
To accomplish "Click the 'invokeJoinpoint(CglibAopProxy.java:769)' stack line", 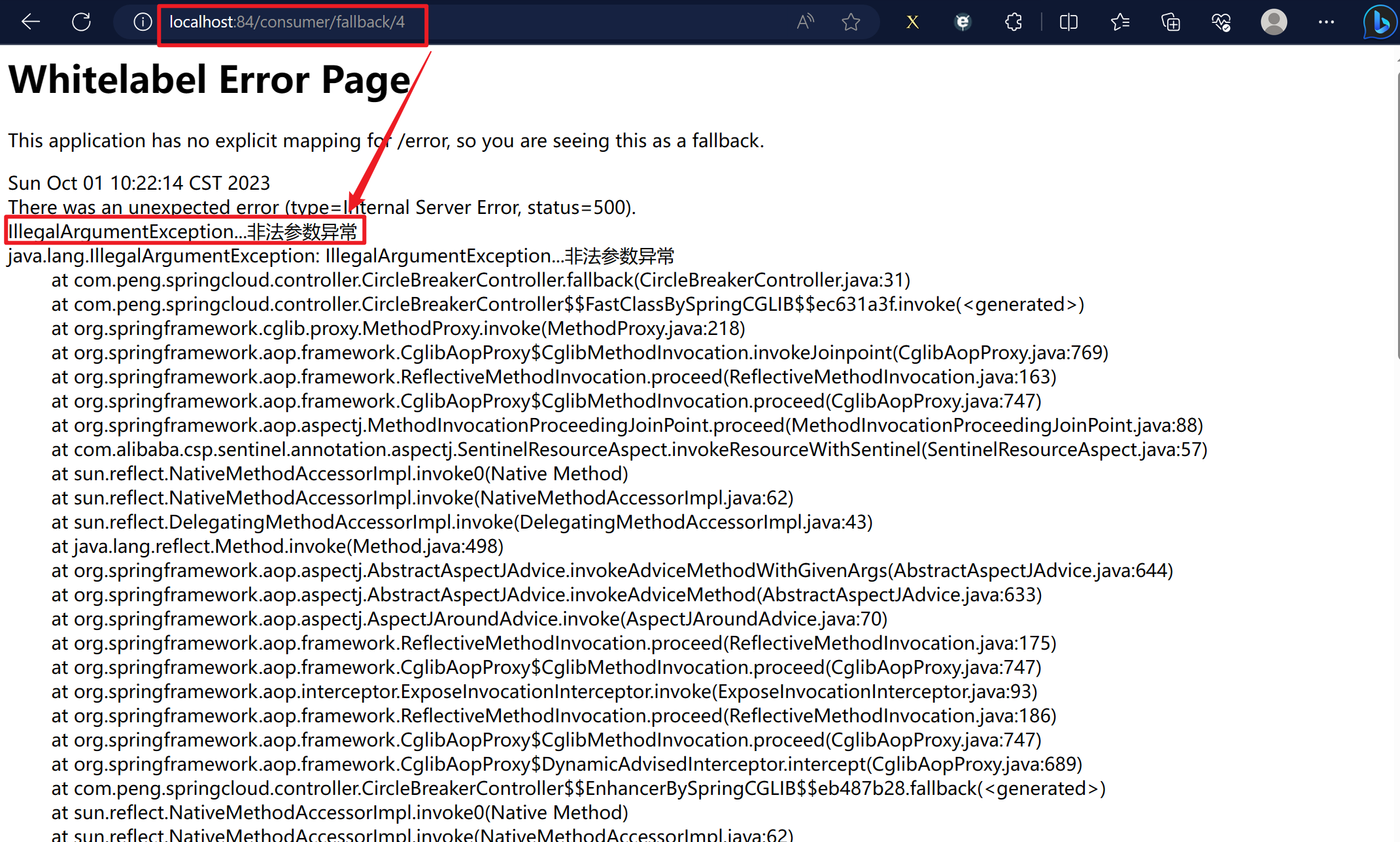I will tap(580, 353).
